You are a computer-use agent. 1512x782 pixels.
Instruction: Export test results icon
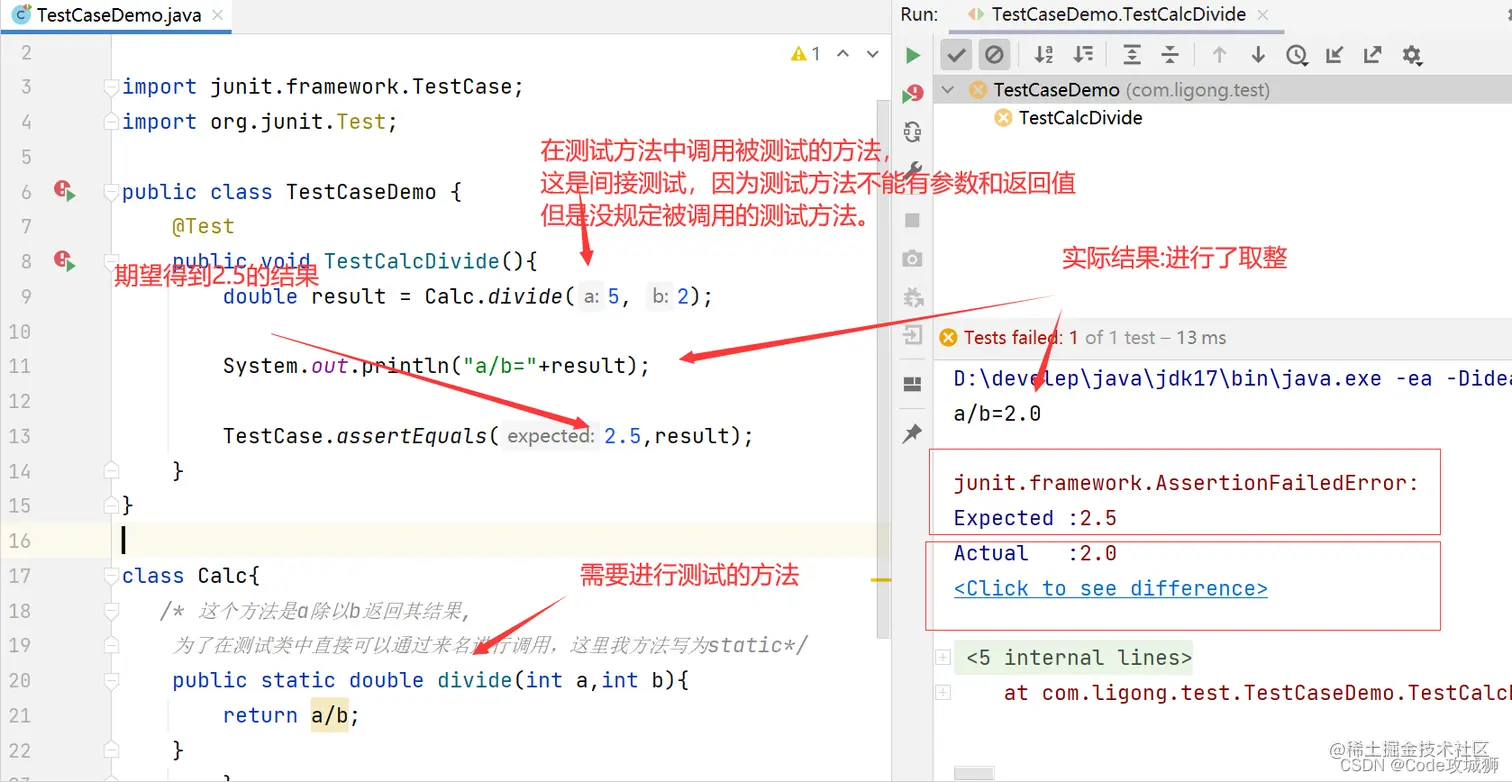click(x=1373, y=55)
